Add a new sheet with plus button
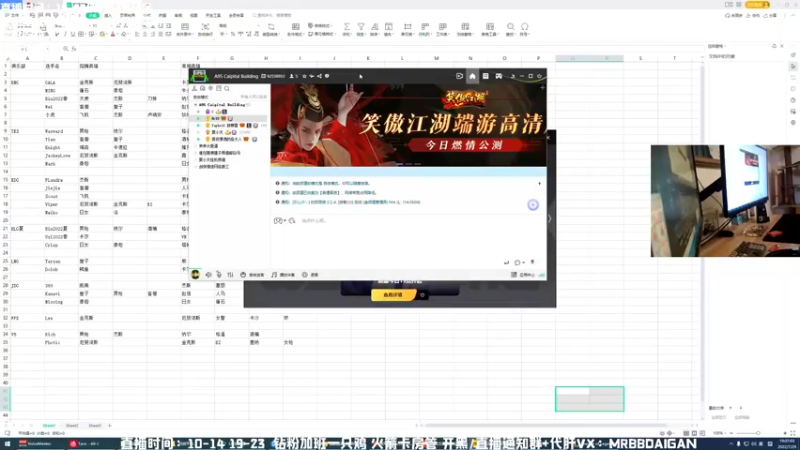 coord(109,426)
